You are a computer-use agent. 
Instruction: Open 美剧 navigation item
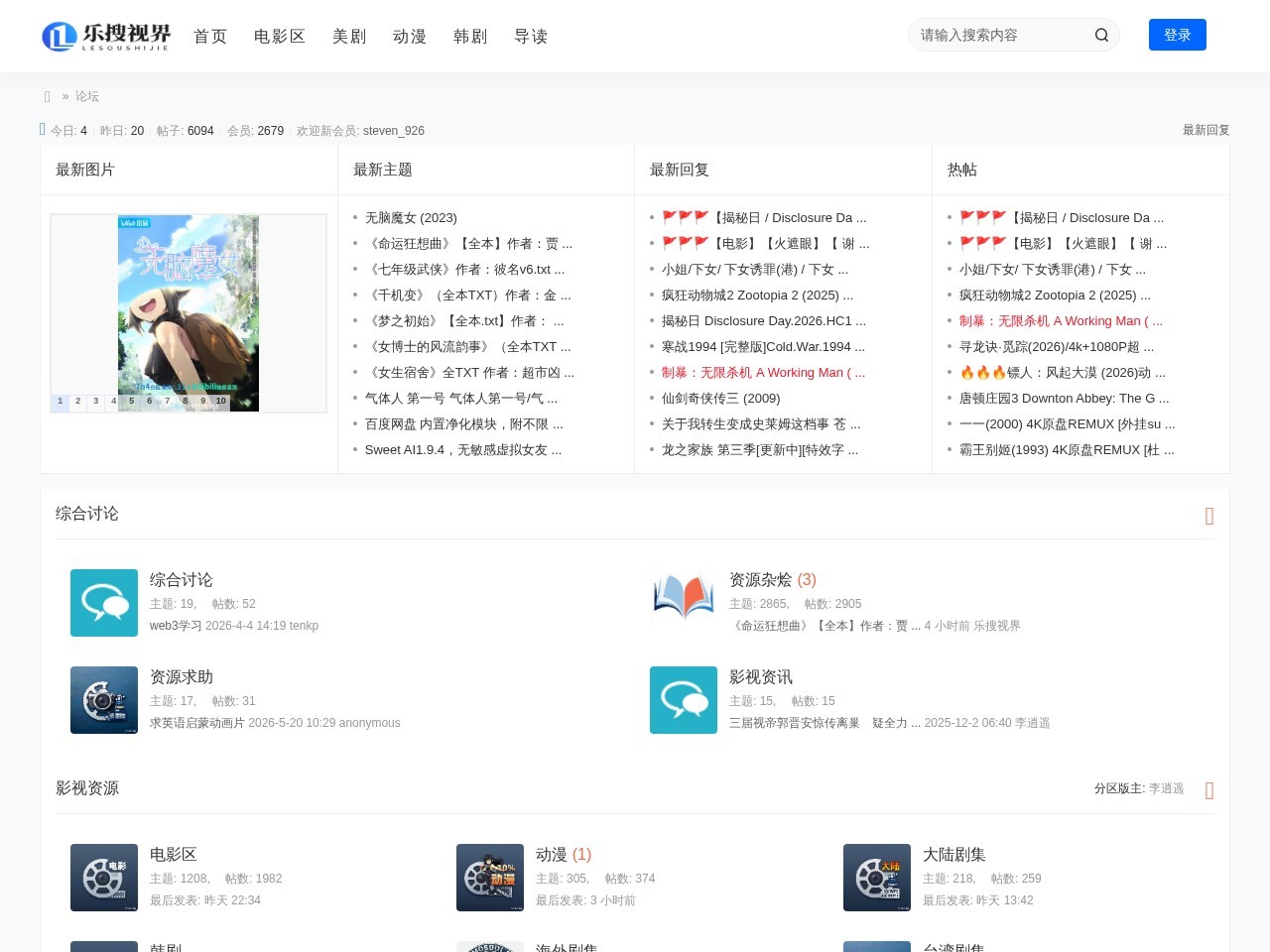coord(349,36)
